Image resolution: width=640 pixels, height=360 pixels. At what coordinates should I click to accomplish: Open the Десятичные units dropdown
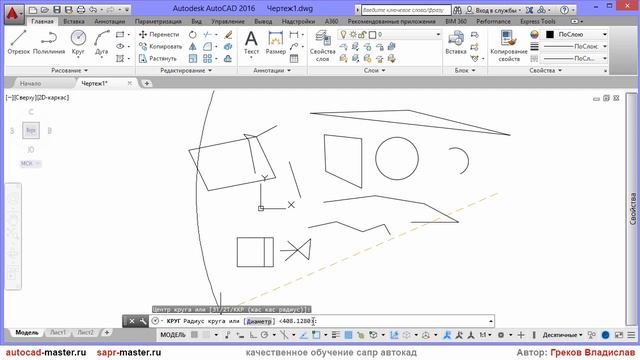562,335
